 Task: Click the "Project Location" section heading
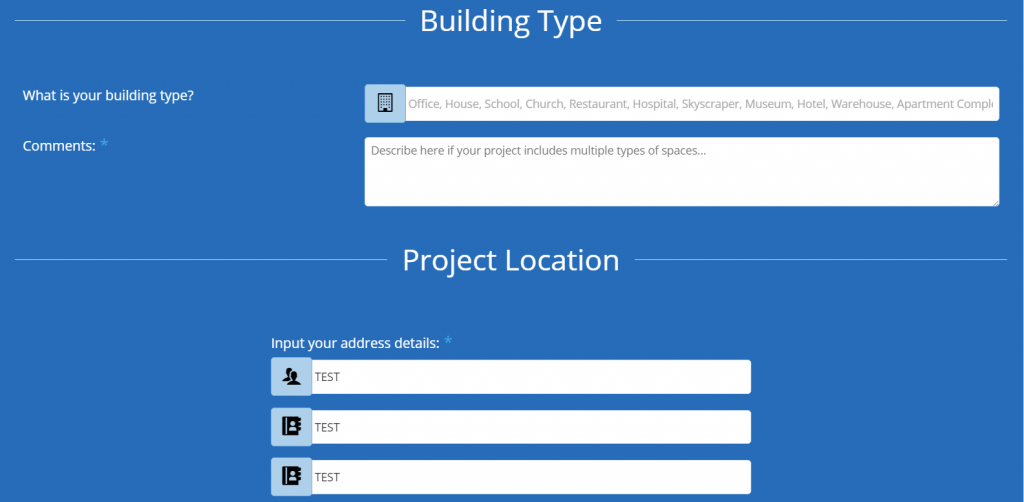pos(511,260)
